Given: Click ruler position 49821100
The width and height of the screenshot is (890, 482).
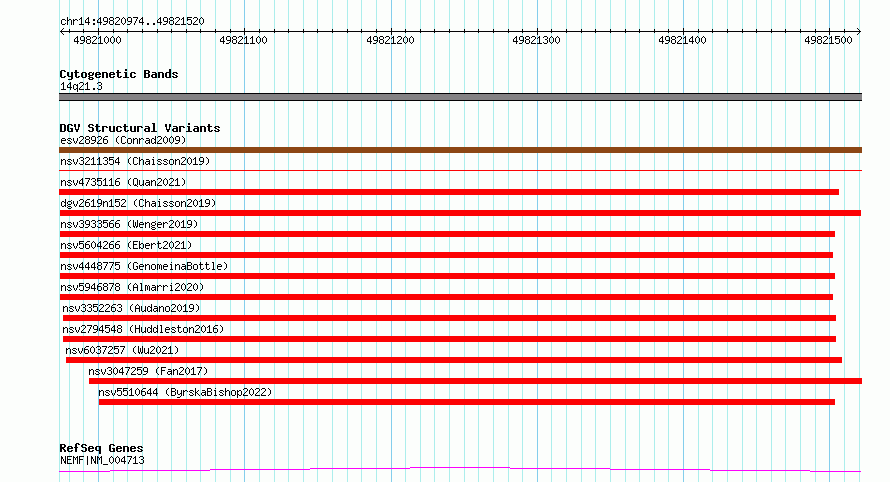Looking at the screenshot, I should pos(243,40).
